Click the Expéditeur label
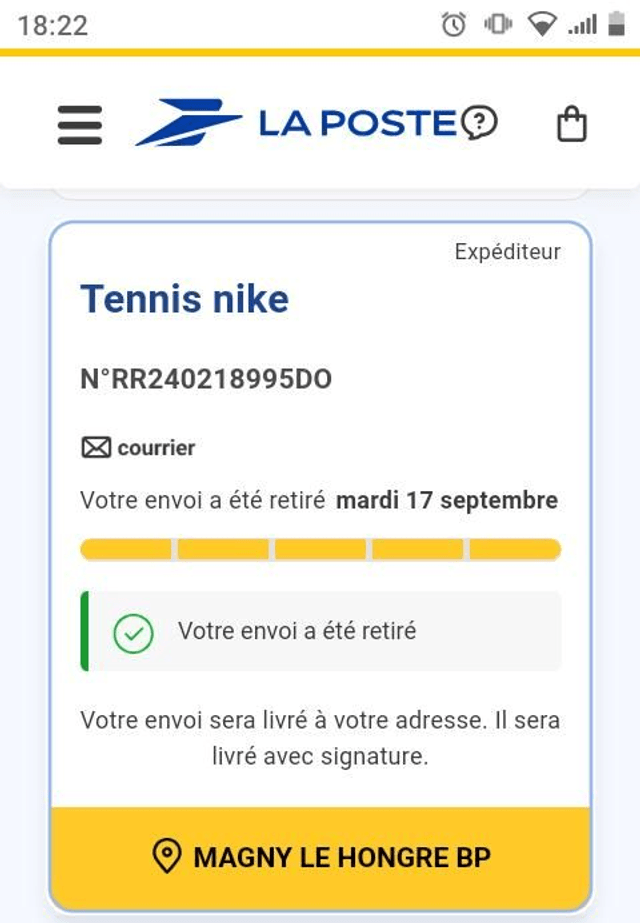640x923 pixels. click(x=507, y=252)
